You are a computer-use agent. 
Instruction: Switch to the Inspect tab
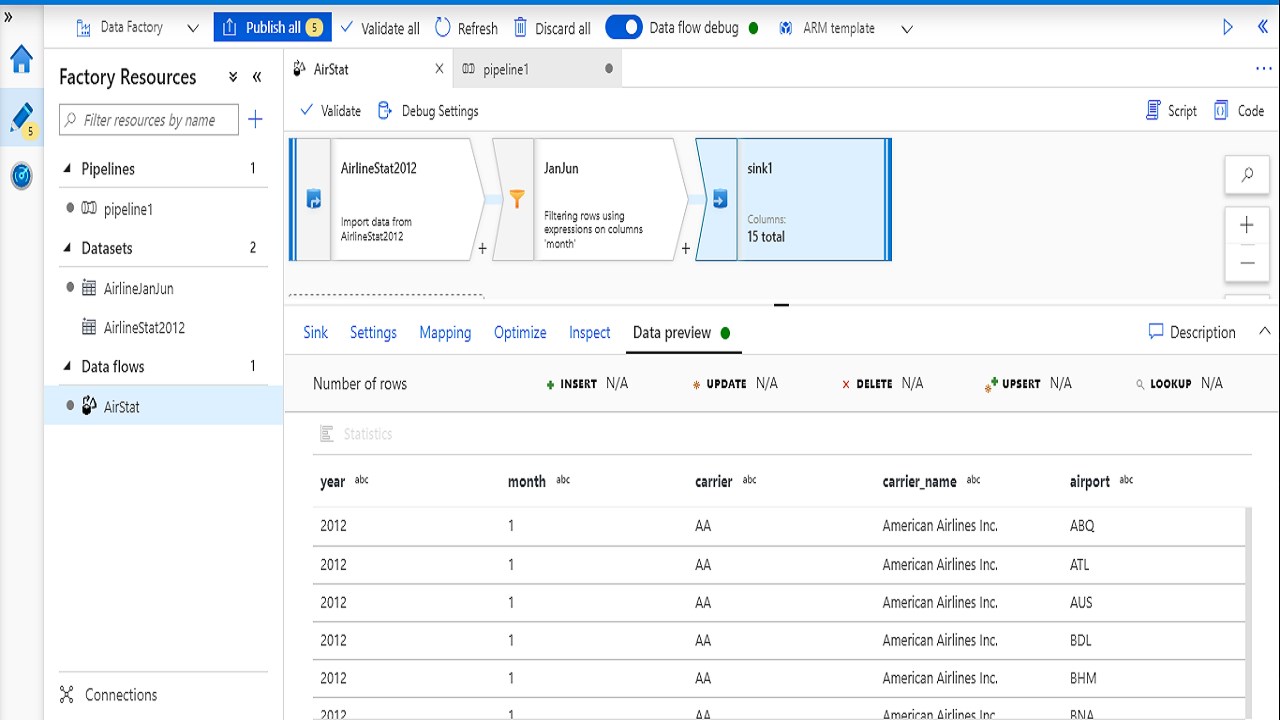(x=590, y=333)
